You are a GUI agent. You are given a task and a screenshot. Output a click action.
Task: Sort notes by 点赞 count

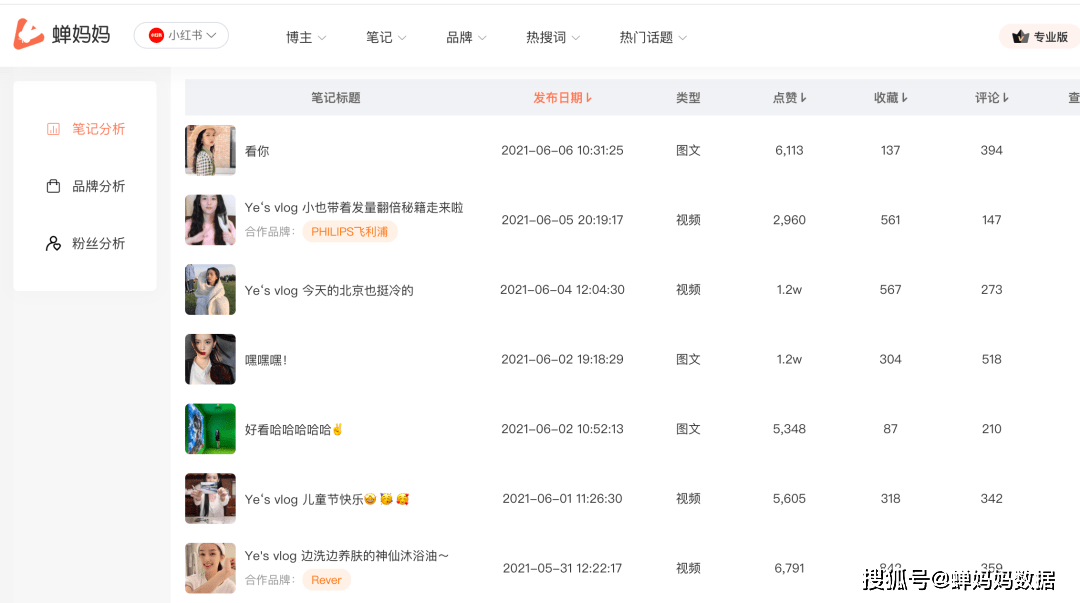(803, 98)
